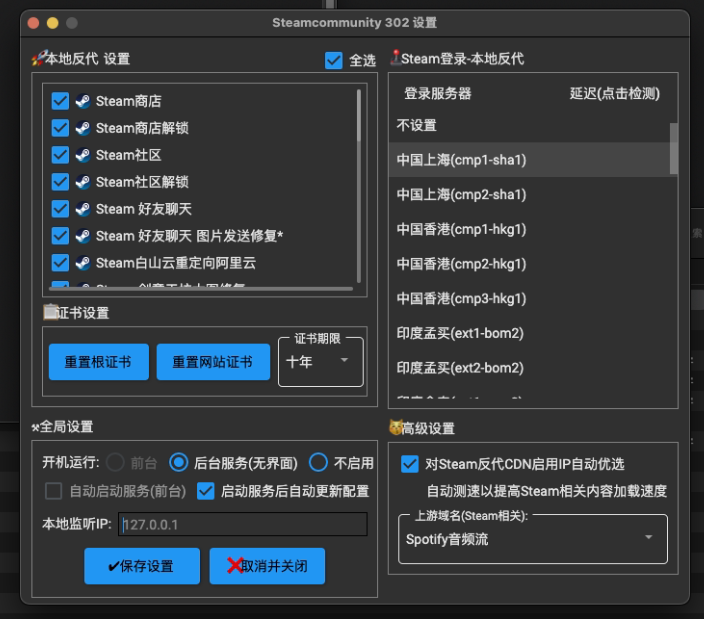This screenshot has height=619, width=704.
Task: Click the joystick icon beside Steam登录-本地反代
Action: [396, 57]
